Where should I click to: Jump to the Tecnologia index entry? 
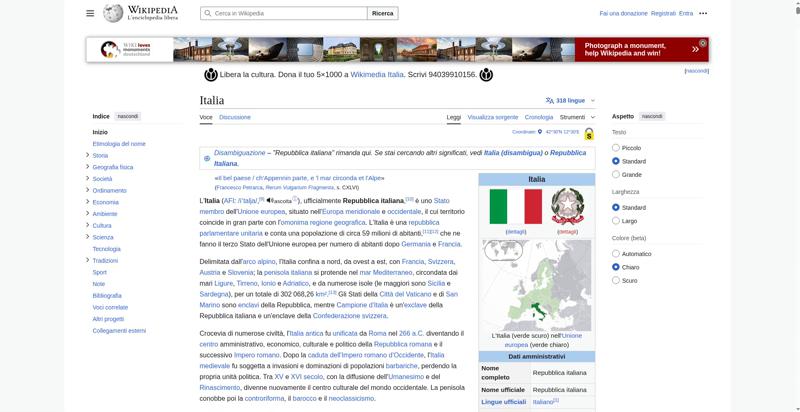107,249
